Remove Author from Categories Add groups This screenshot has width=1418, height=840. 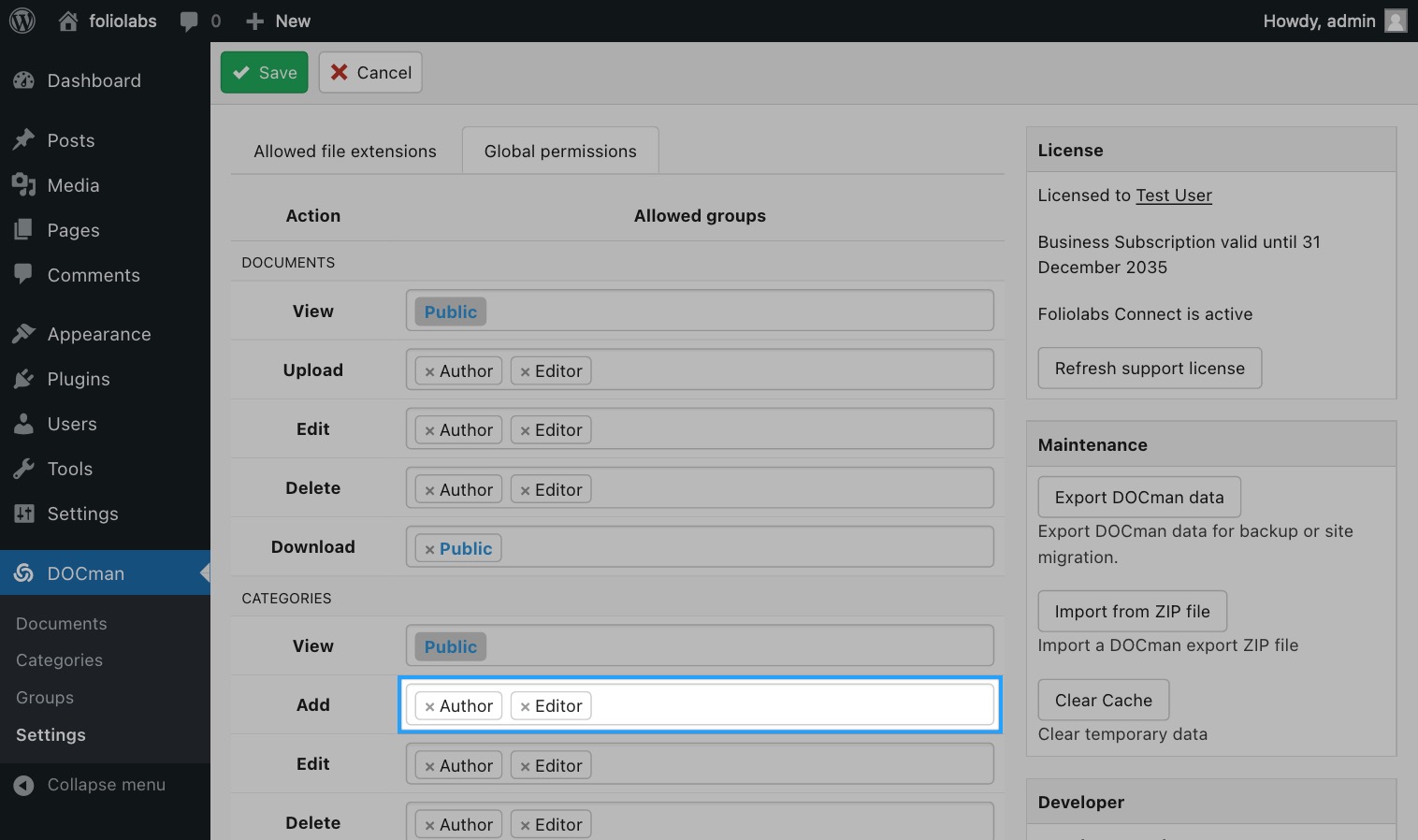429,706
